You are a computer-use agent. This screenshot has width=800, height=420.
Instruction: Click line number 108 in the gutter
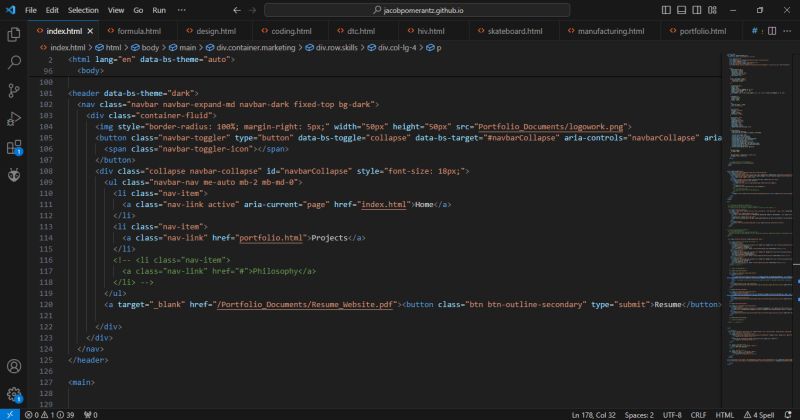[x=46, y=171]
